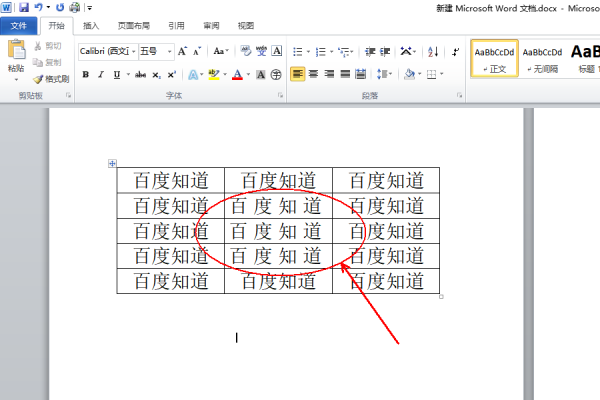
Task: Insert enclosed character (circled 字)
Action: coord(276,75)
